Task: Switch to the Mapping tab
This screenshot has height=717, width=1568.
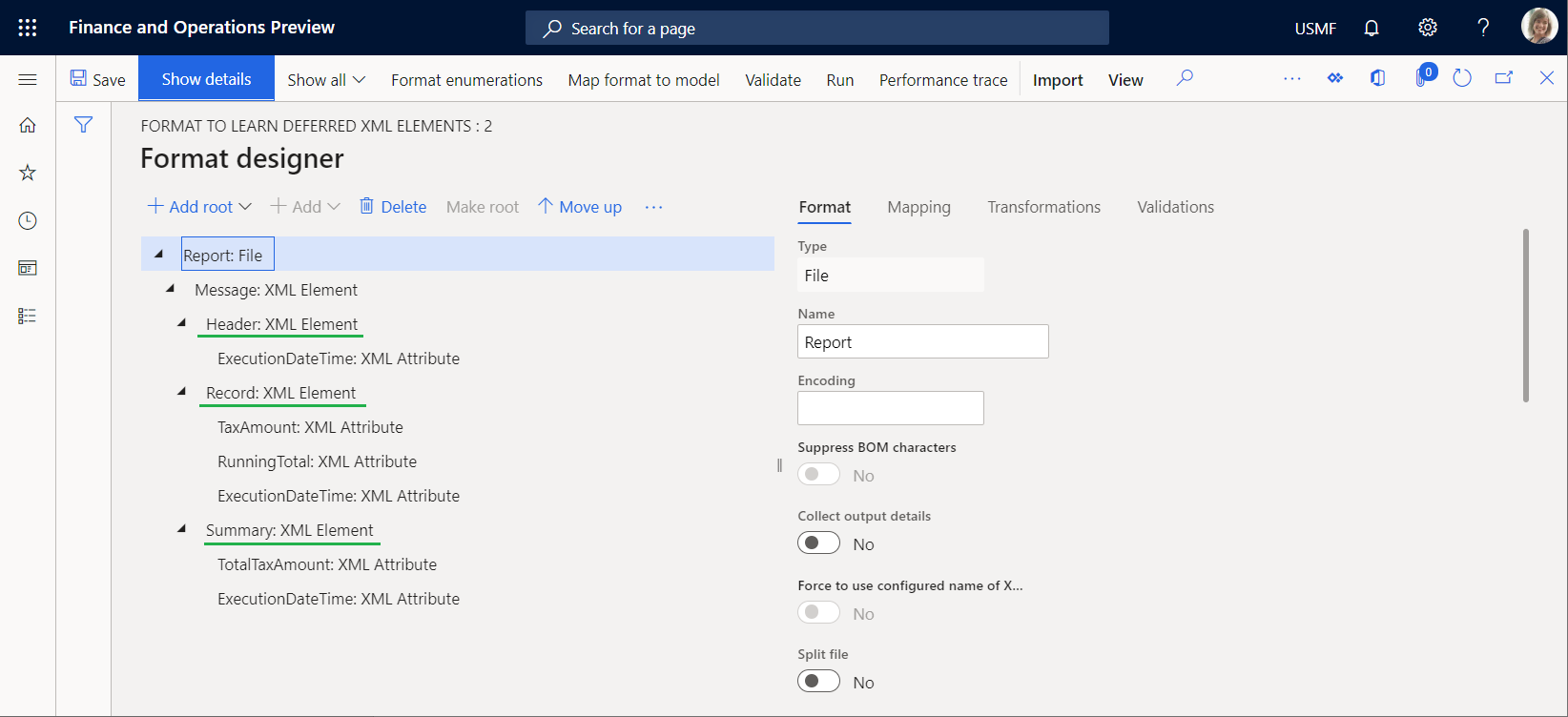Action: pyautogui.click(x=918, y=207)
